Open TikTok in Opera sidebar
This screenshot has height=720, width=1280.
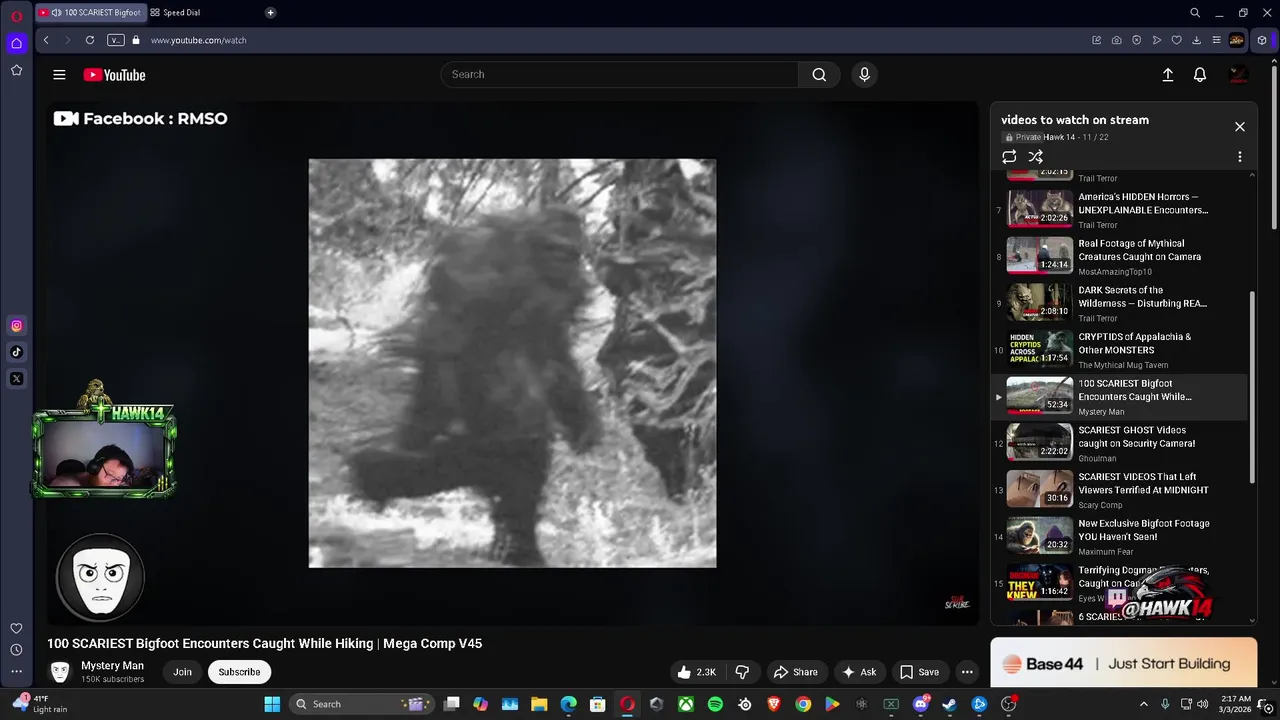[17, 352]
